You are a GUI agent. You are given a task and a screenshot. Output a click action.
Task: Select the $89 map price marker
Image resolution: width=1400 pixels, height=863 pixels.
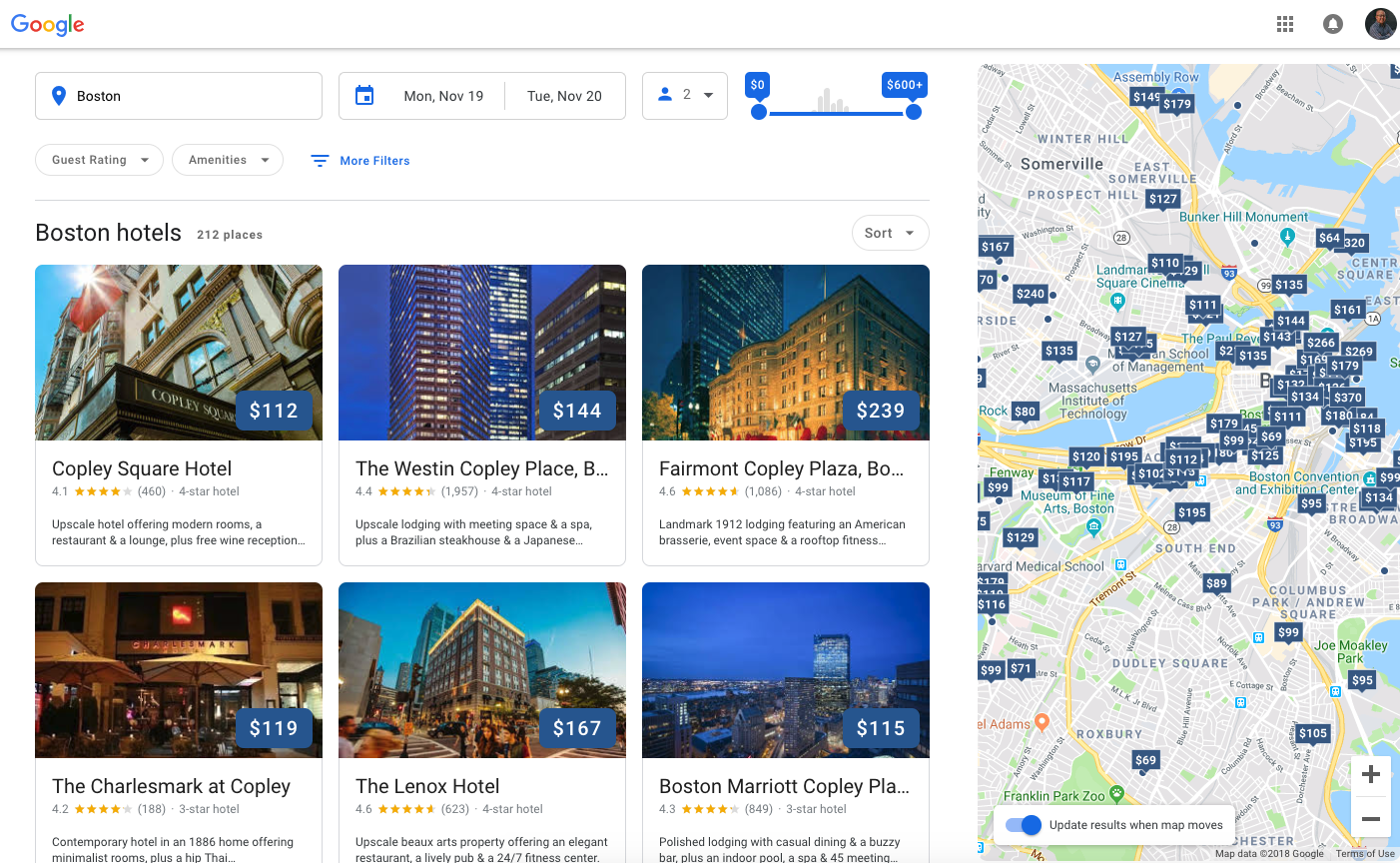1216,583
